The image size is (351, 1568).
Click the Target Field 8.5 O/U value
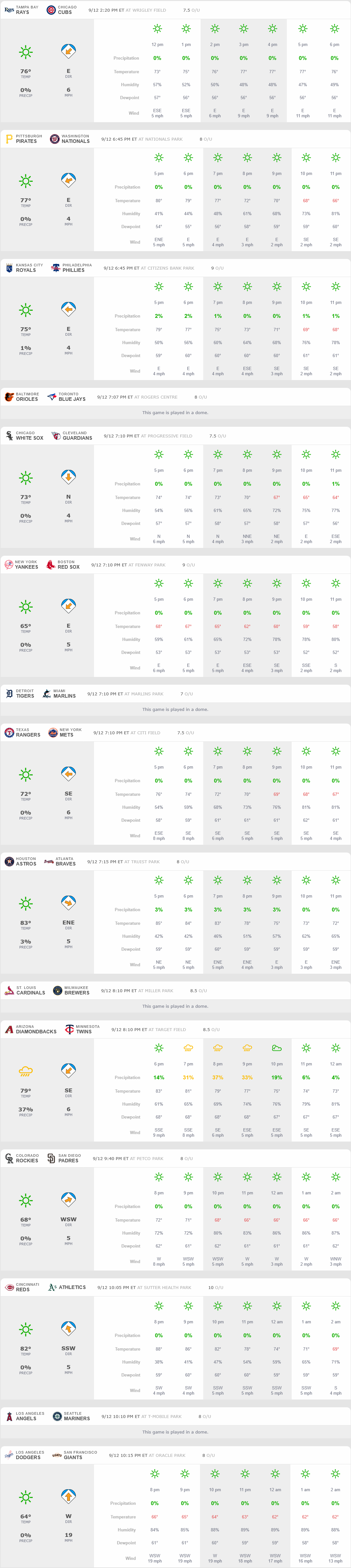(x=211, y=1030)
